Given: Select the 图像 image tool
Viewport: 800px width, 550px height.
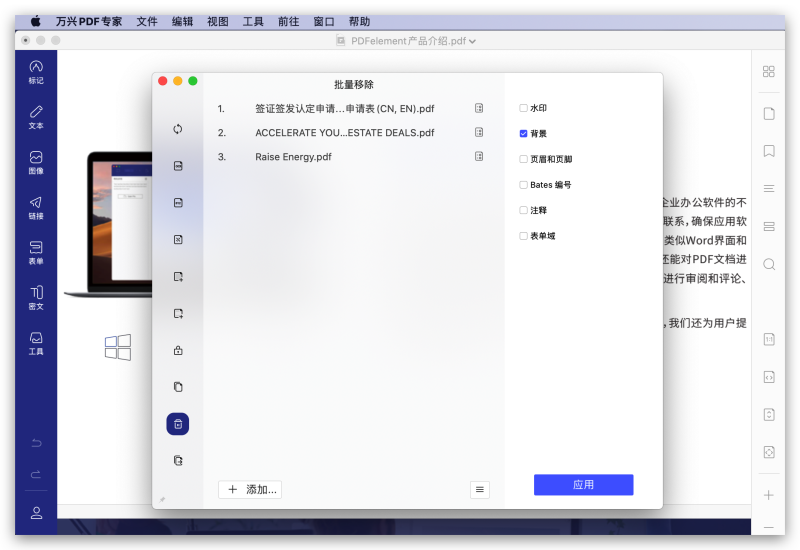Looking at the screenshot, I should tap(36, 162).
